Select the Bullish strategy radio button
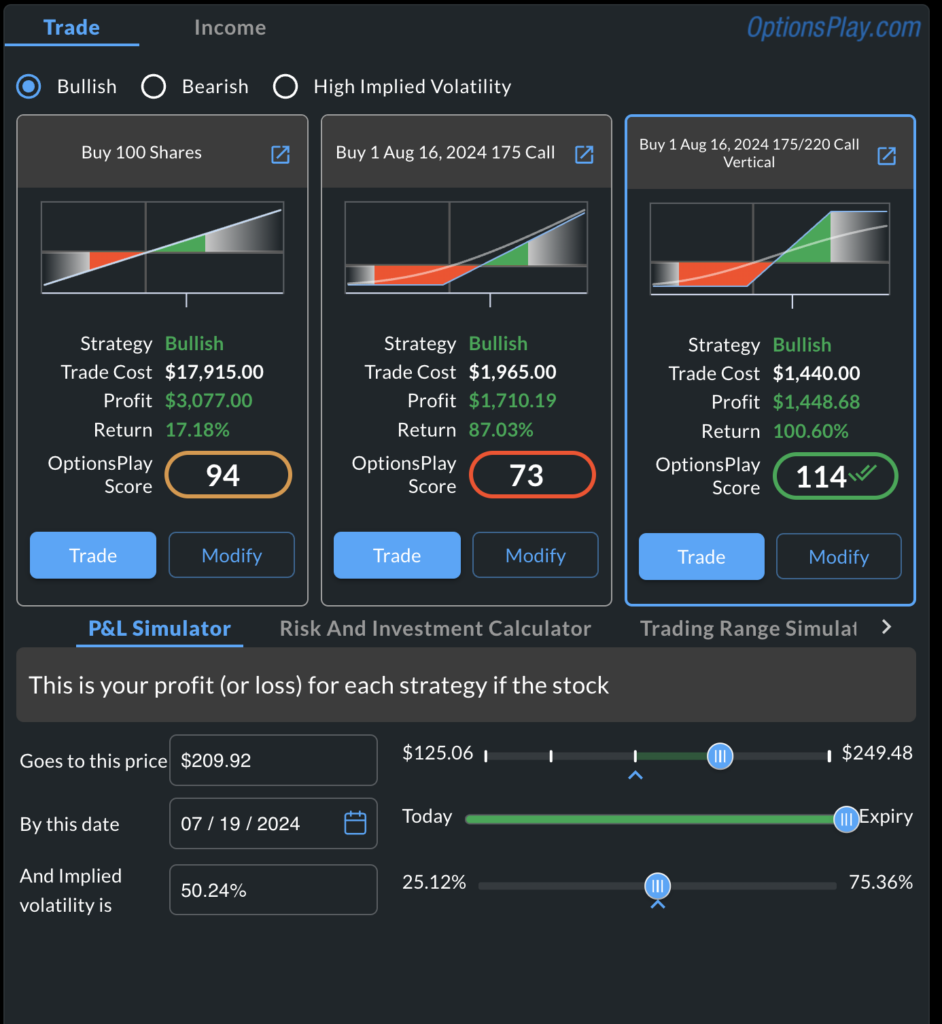 point(28,87)
